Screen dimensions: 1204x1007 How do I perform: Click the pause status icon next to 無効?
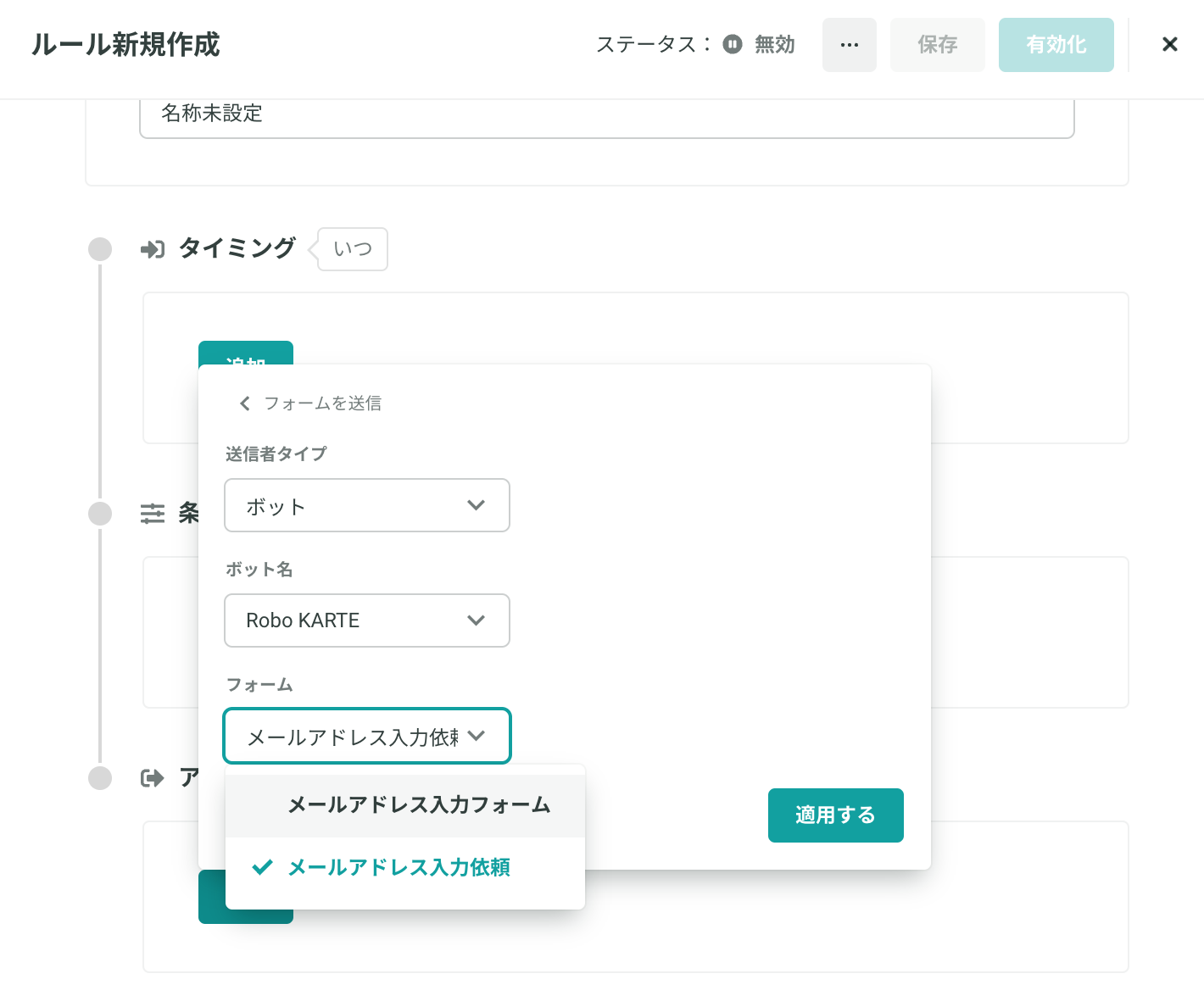pyautogui.click(x=733, y=44)
